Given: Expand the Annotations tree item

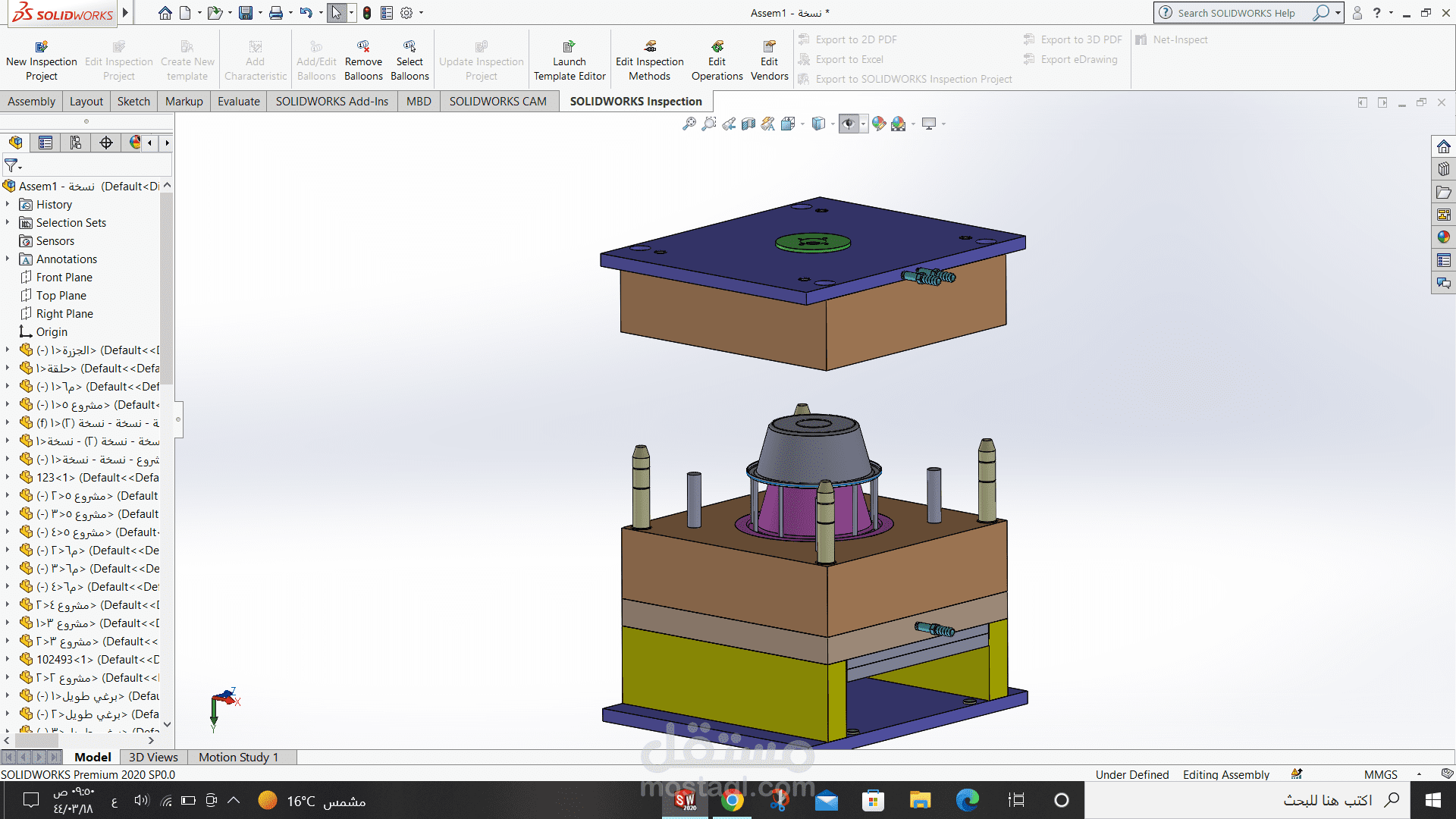Looking at the screenshot, I should tap(9, 259).
